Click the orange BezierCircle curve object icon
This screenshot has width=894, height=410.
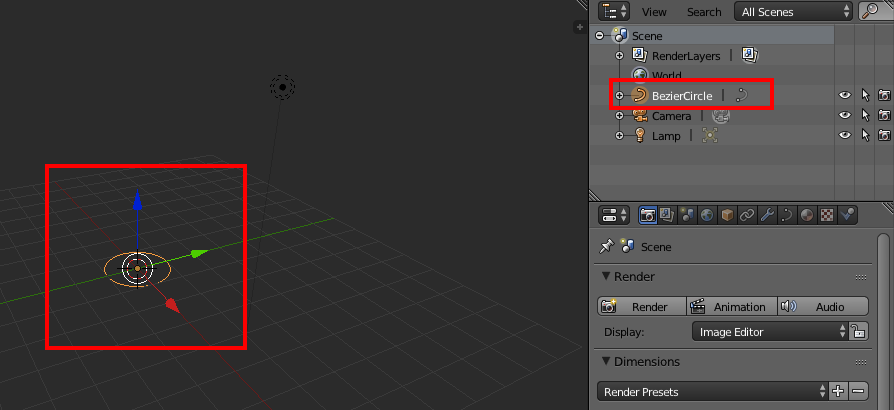click(x=640, y=95)
